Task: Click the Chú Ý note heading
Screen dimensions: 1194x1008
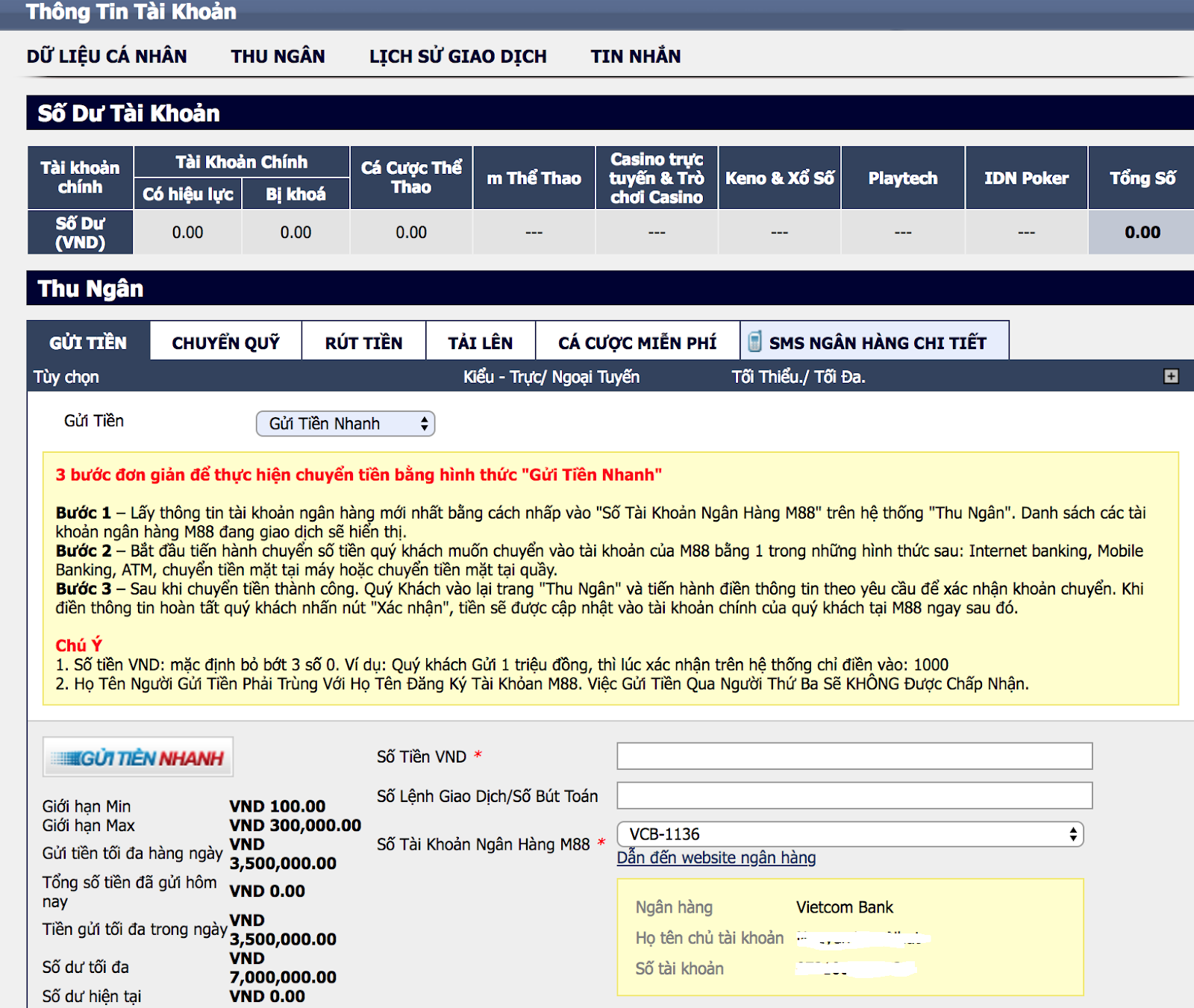Action: 78,645
